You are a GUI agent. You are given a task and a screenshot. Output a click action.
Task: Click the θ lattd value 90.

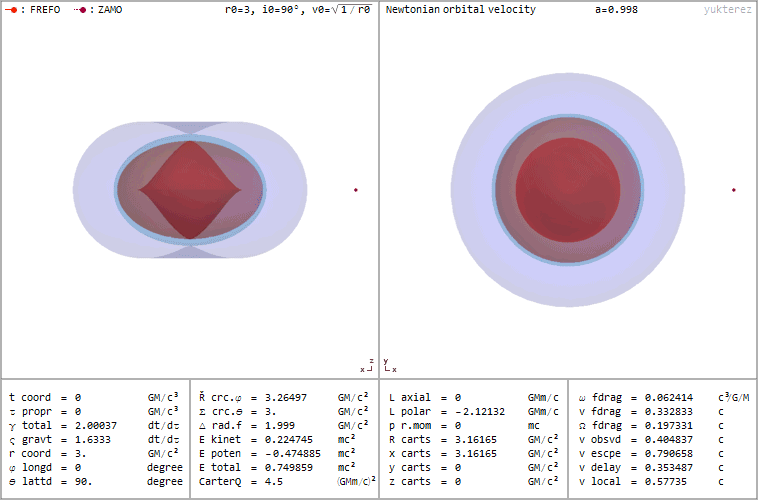click(83, 482)
